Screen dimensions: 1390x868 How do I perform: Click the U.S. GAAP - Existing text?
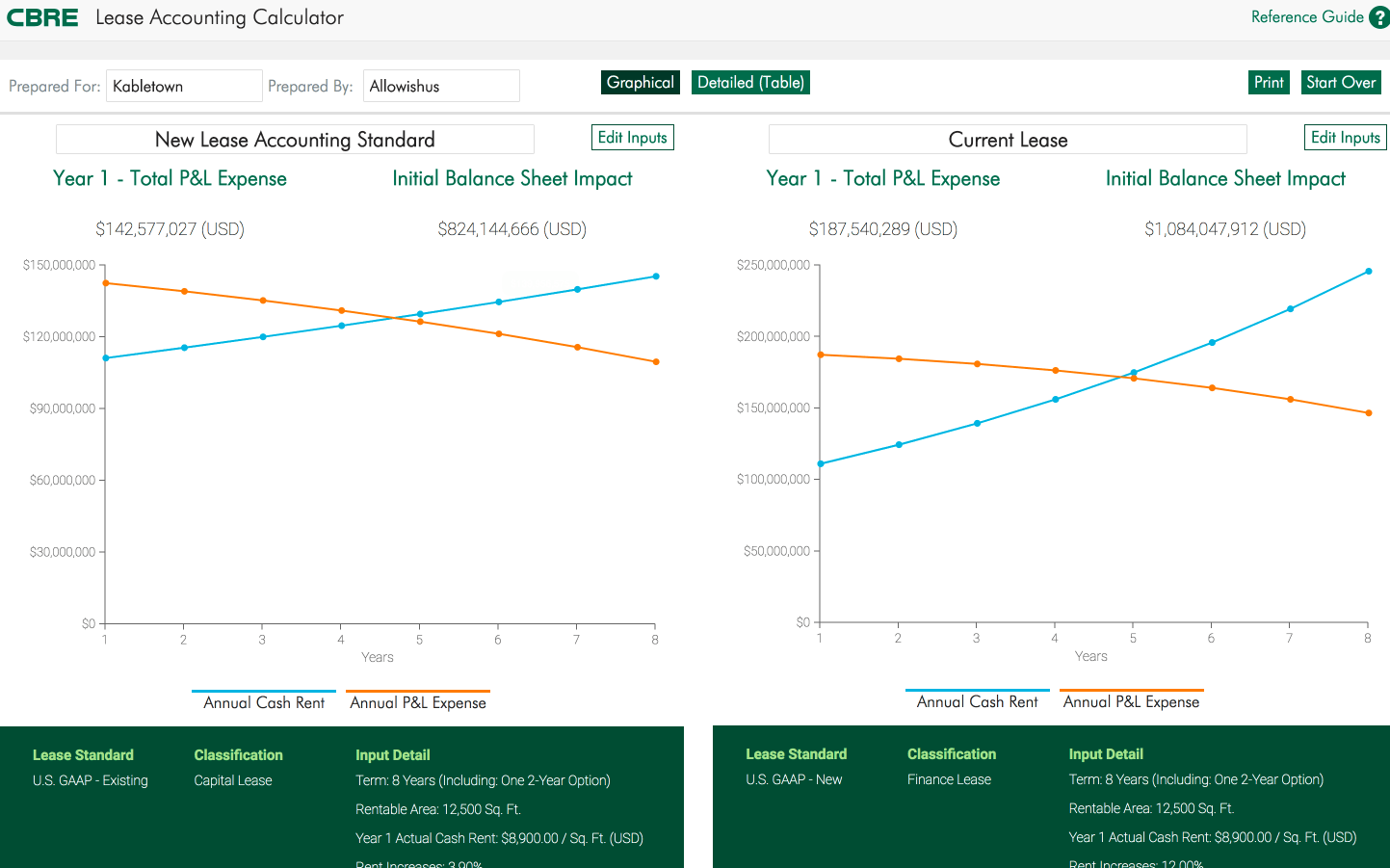pyautogui.click(x=91, y=780)
